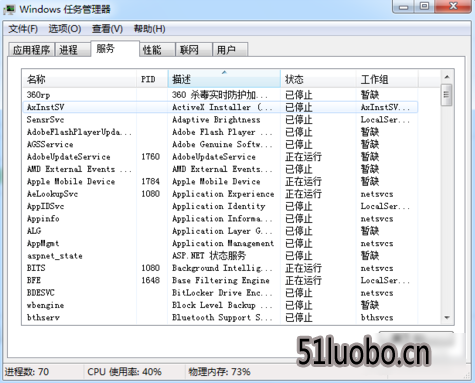This screenshot has height=383, width=475.
Task: Open the 查看(V) menu
Action: coord(107,29)
